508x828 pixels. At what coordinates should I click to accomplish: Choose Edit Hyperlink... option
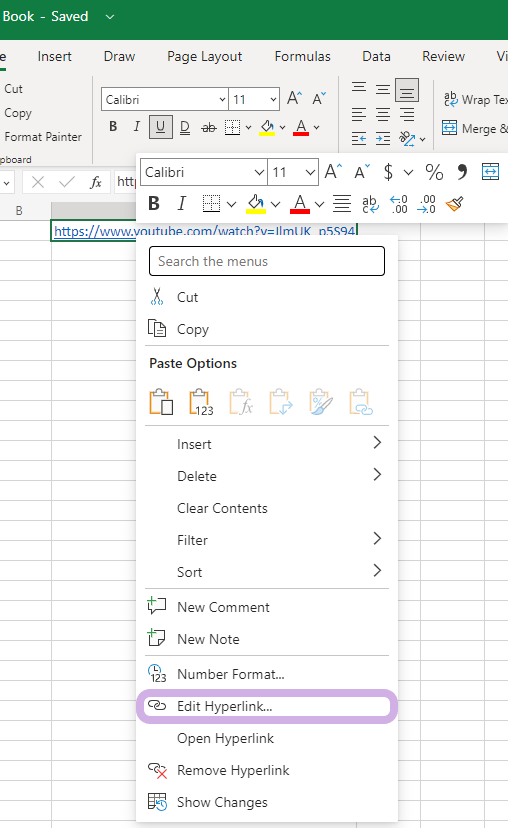267,707
